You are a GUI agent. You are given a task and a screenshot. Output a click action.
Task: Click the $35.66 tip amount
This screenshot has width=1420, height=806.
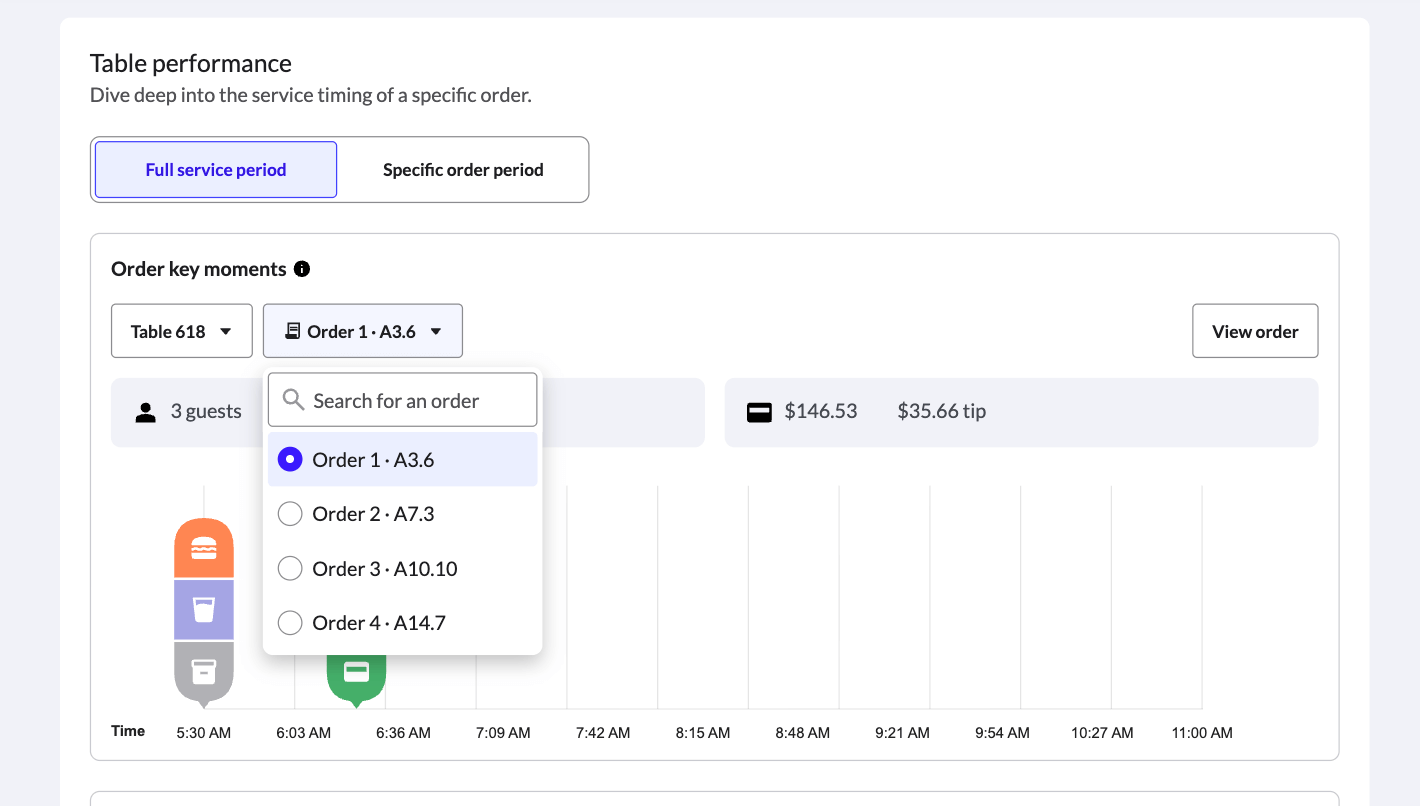[x=941, y=411]
